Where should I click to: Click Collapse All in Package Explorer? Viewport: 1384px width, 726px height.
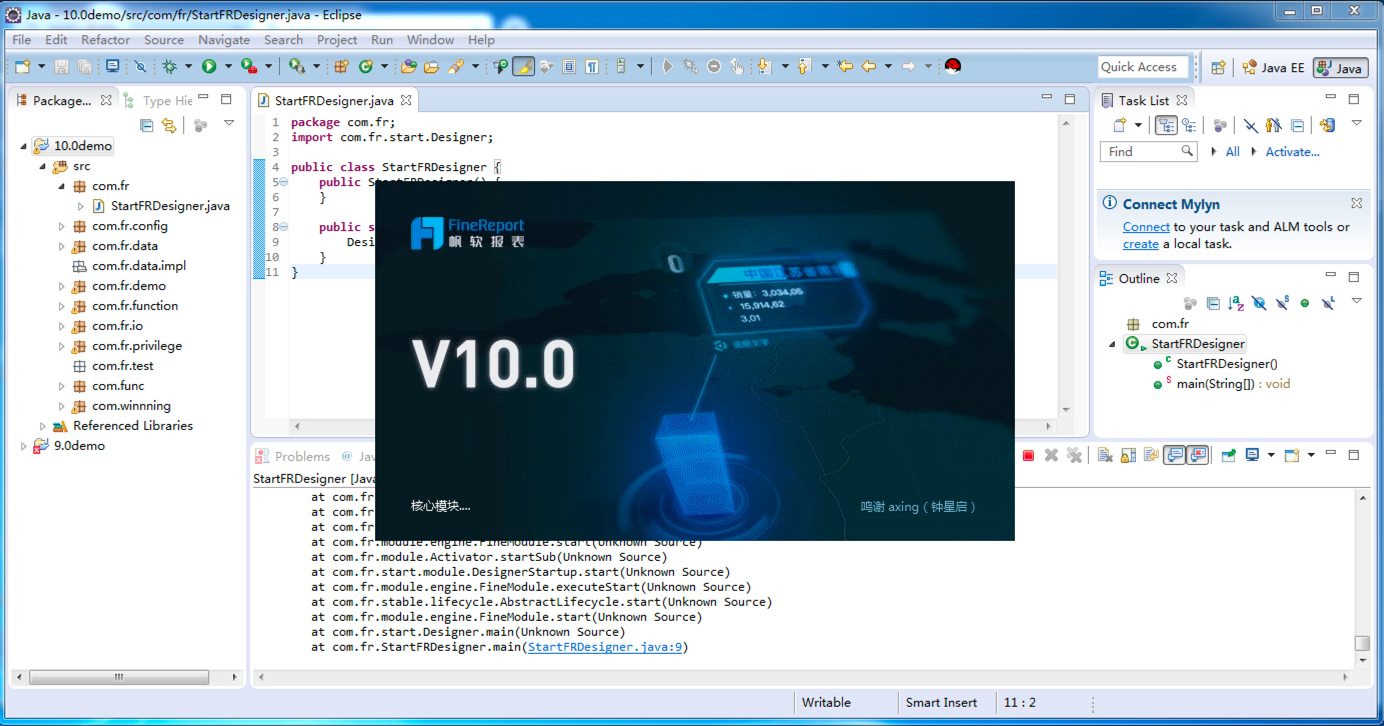click(147, 125)
